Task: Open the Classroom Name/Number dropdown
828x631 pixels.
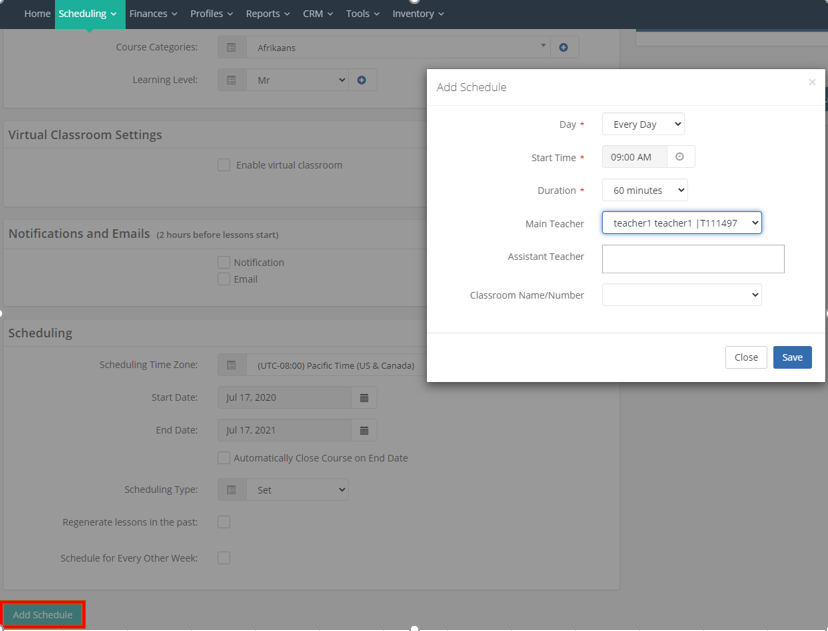Action: (x=681, y=295)
